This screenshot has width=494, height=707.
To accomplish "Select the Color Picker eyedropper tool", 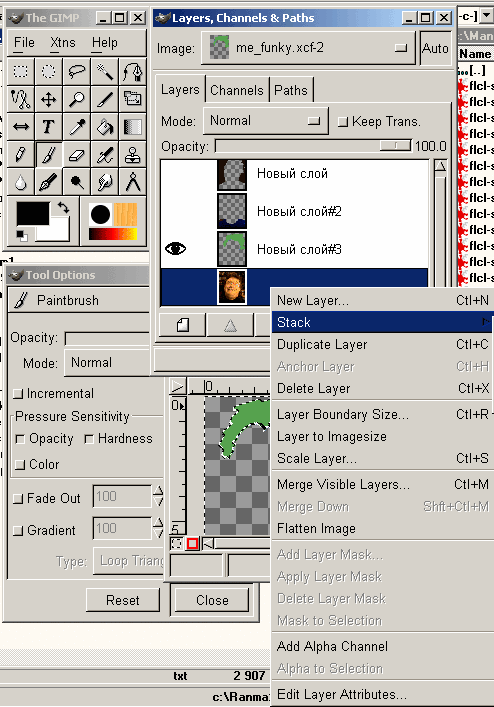I will (76, 127).
